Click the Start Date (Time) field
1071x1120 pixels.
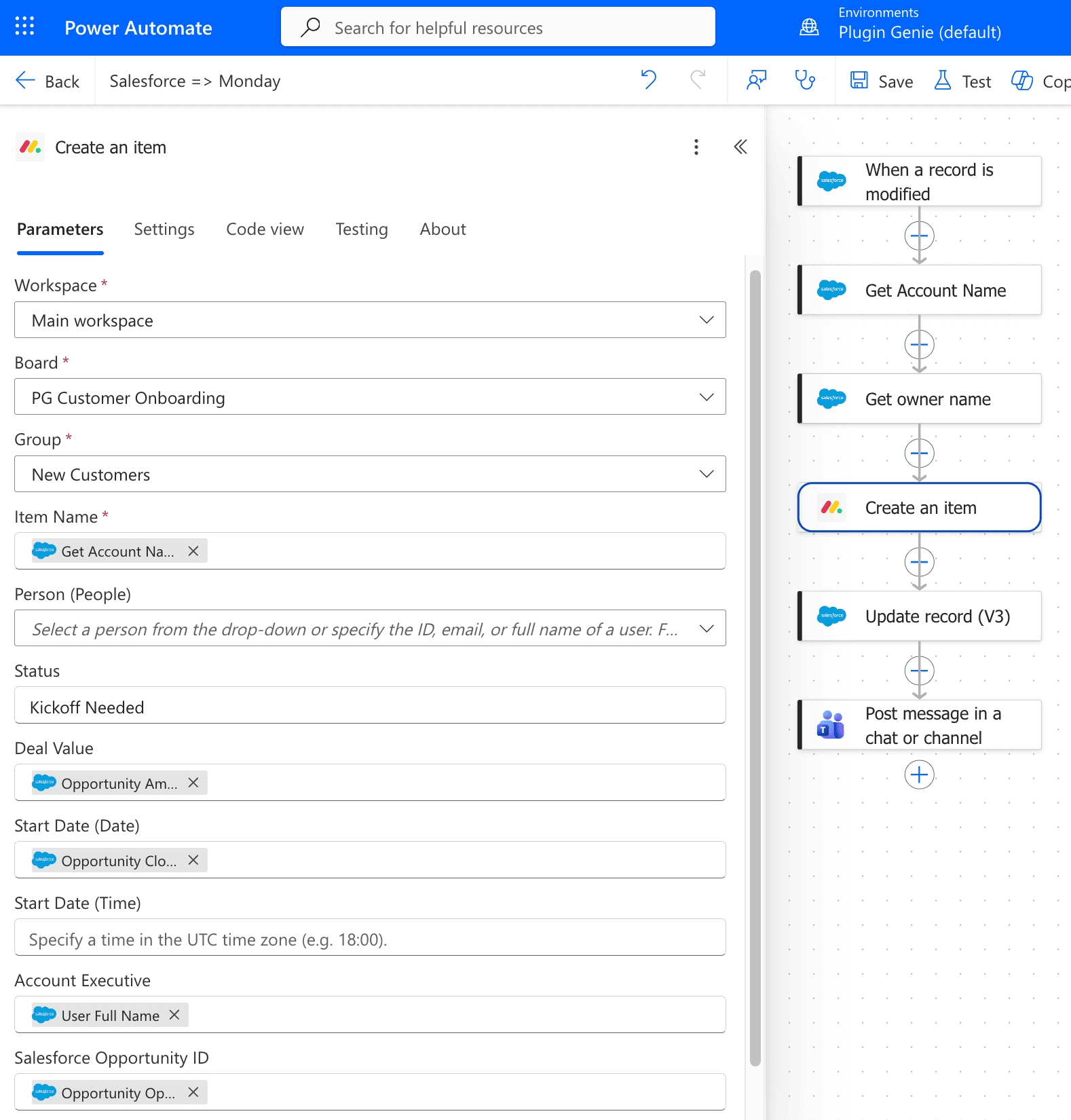tap(370, 937)
